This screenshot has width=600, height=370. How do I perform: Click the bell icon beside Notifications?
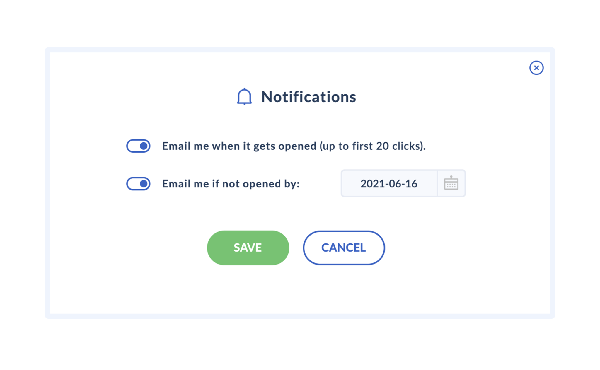point(244,96)
